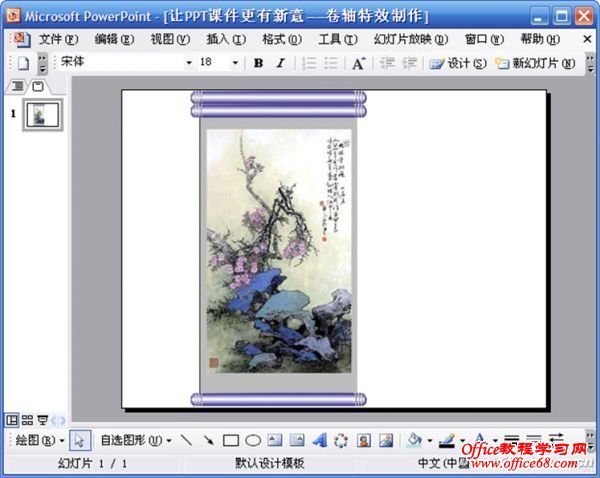Screen dimensions: 600x478
Task: Click the Insert Clip Art icon
Action: click(x=363, y=440)
